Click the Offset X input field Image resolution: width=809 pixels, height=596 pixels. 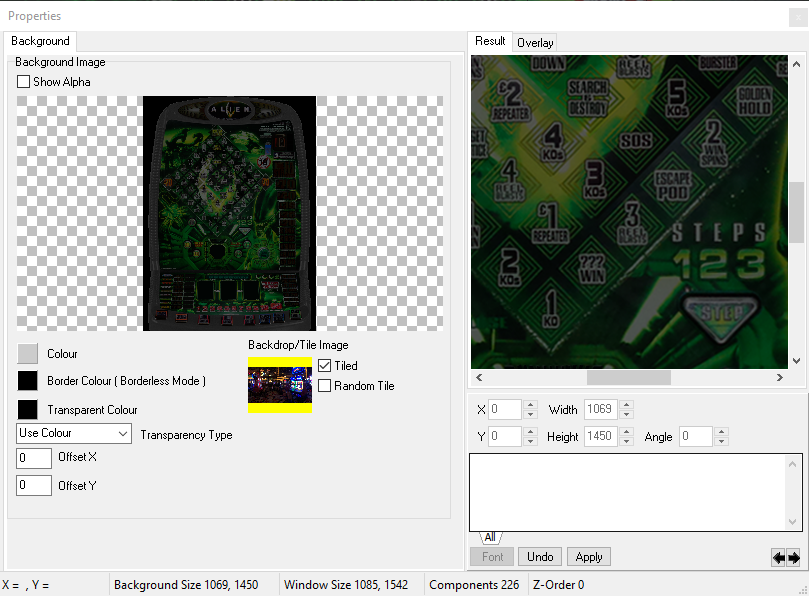point(34,458)
